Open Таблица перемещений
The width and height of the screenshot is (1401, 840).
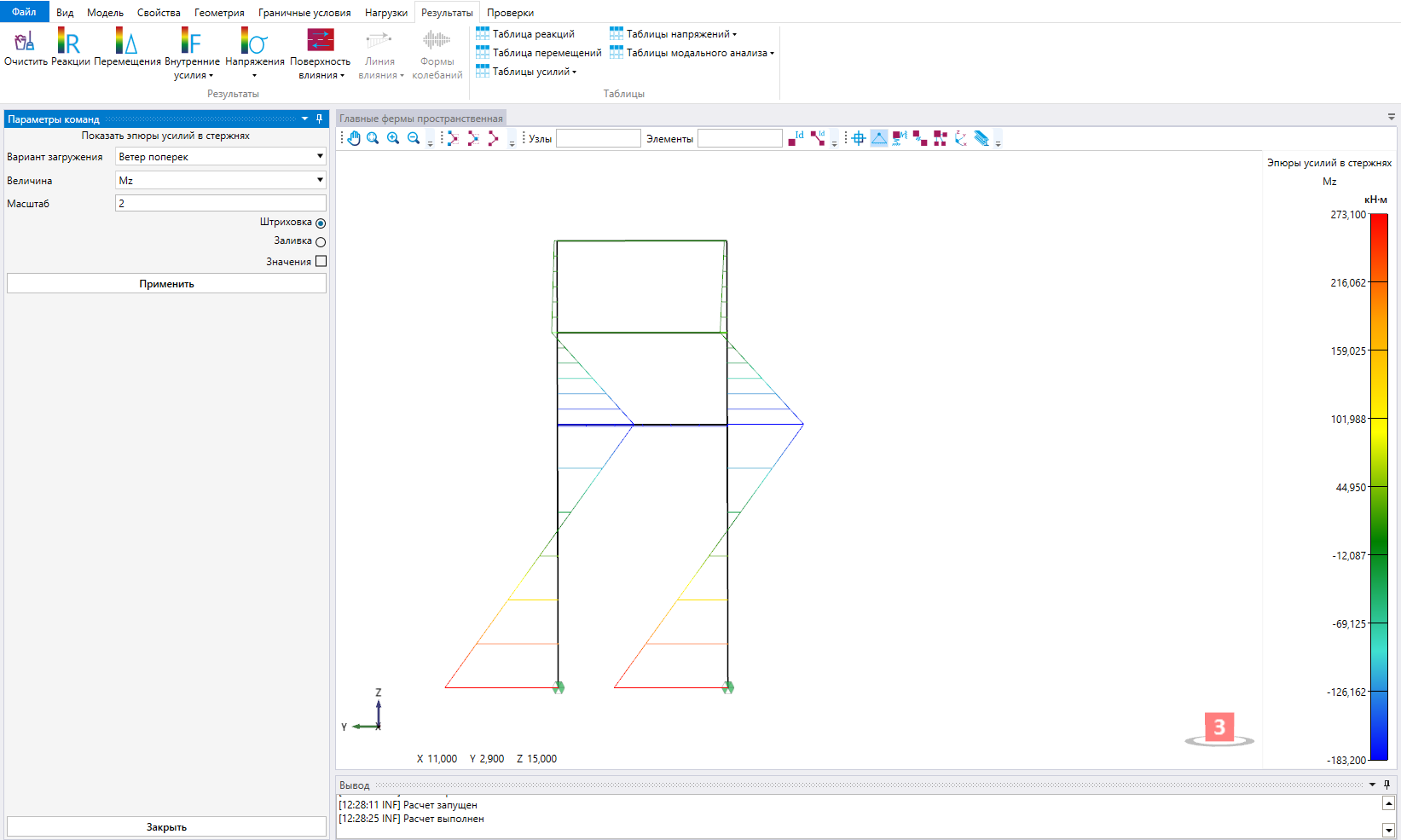(x=539, y=53)
